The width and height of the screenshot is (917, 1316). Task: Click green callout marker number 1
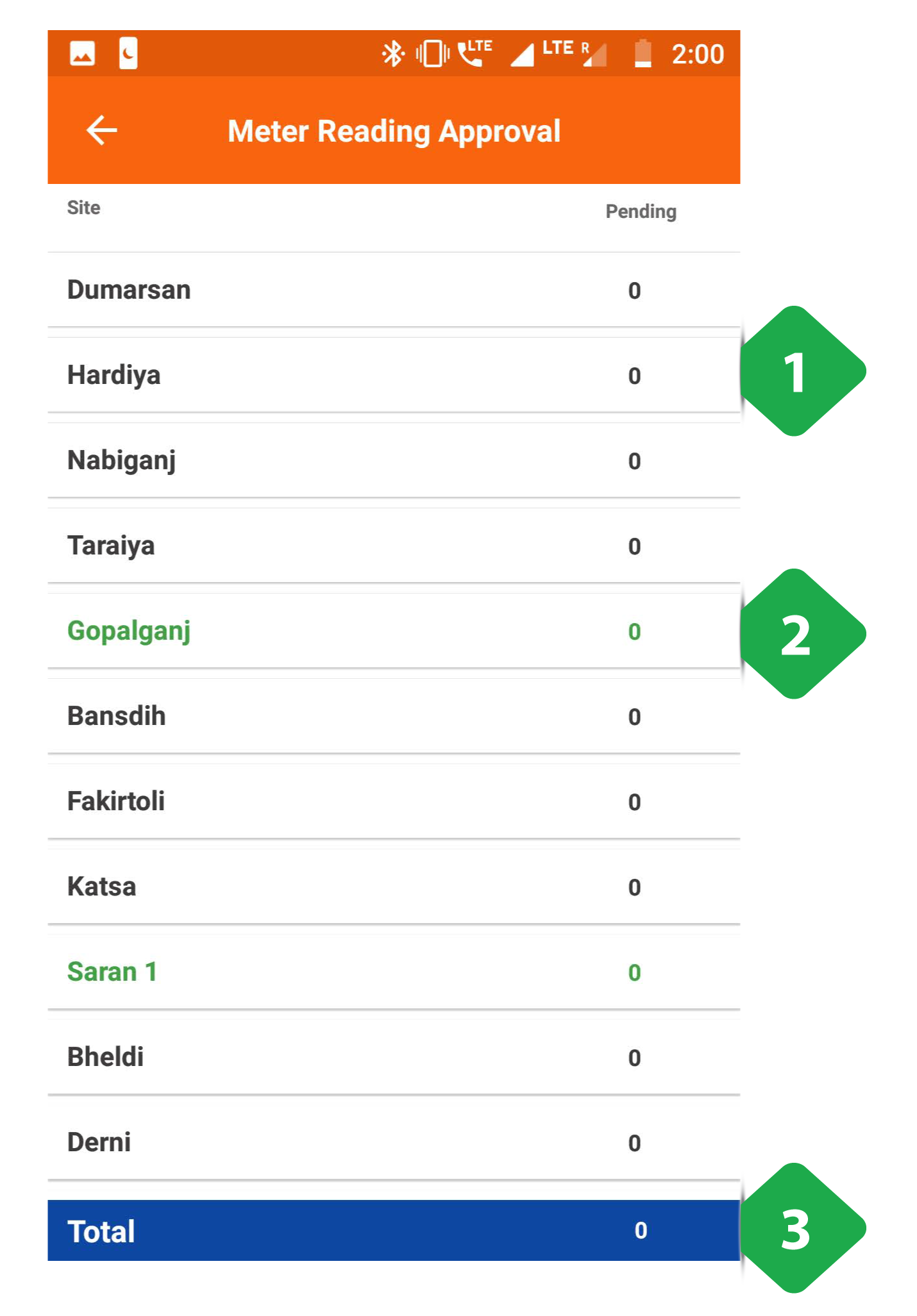[x=802, y=371]
